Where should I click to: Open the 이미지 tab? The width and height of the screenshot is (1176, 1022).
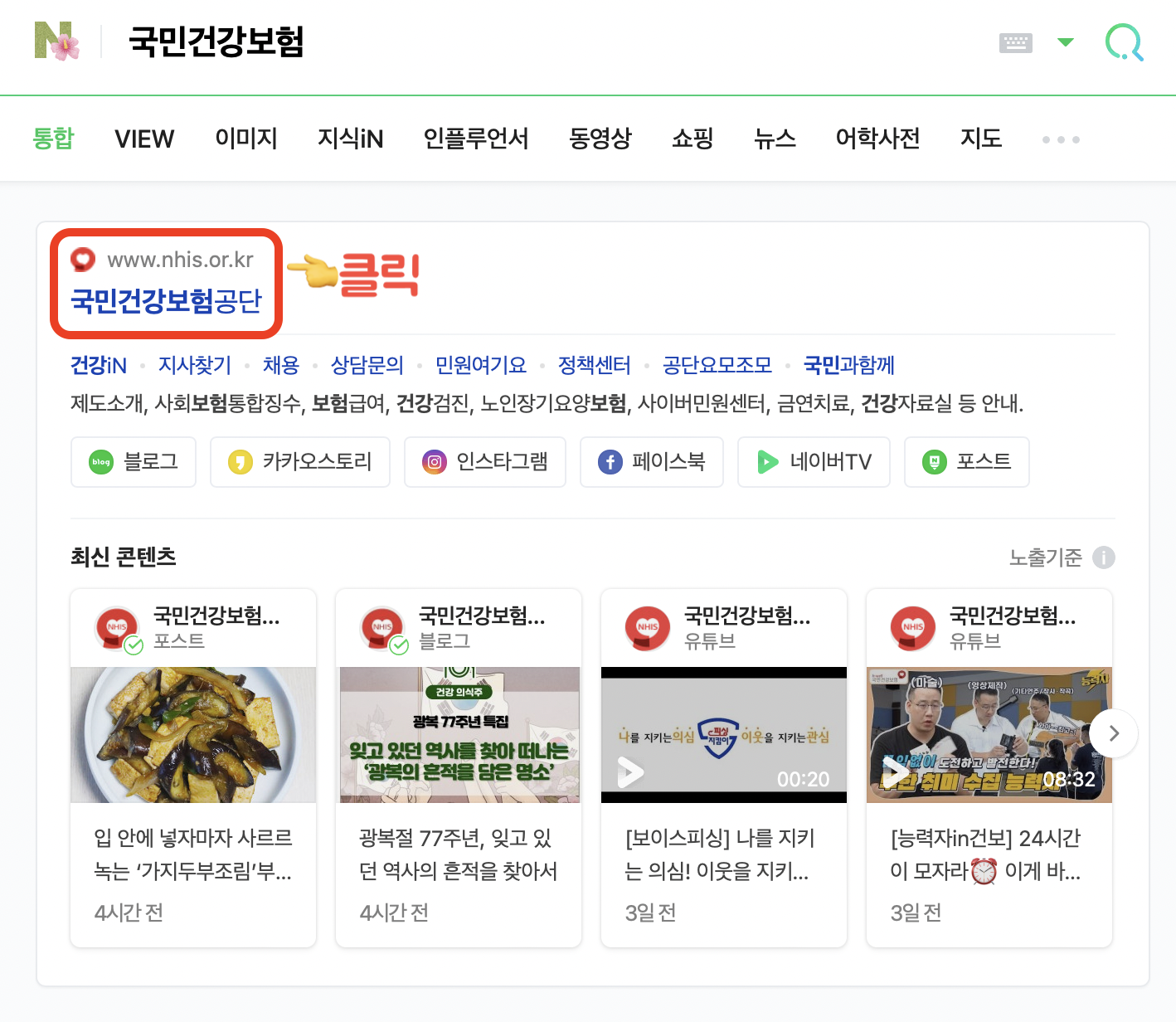point(246,138)
